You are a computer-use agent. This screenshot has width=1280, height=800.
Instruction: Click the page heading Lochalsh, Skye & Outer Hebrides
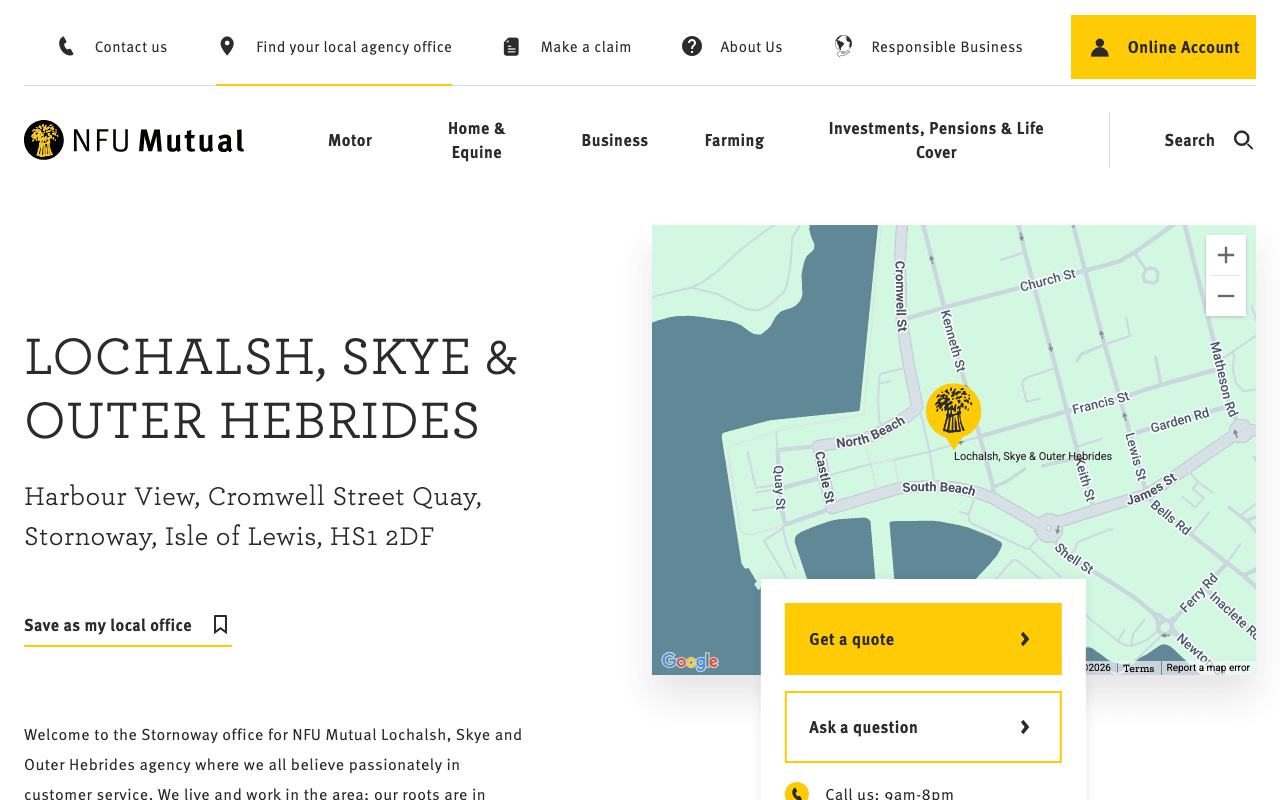(271, 387)
